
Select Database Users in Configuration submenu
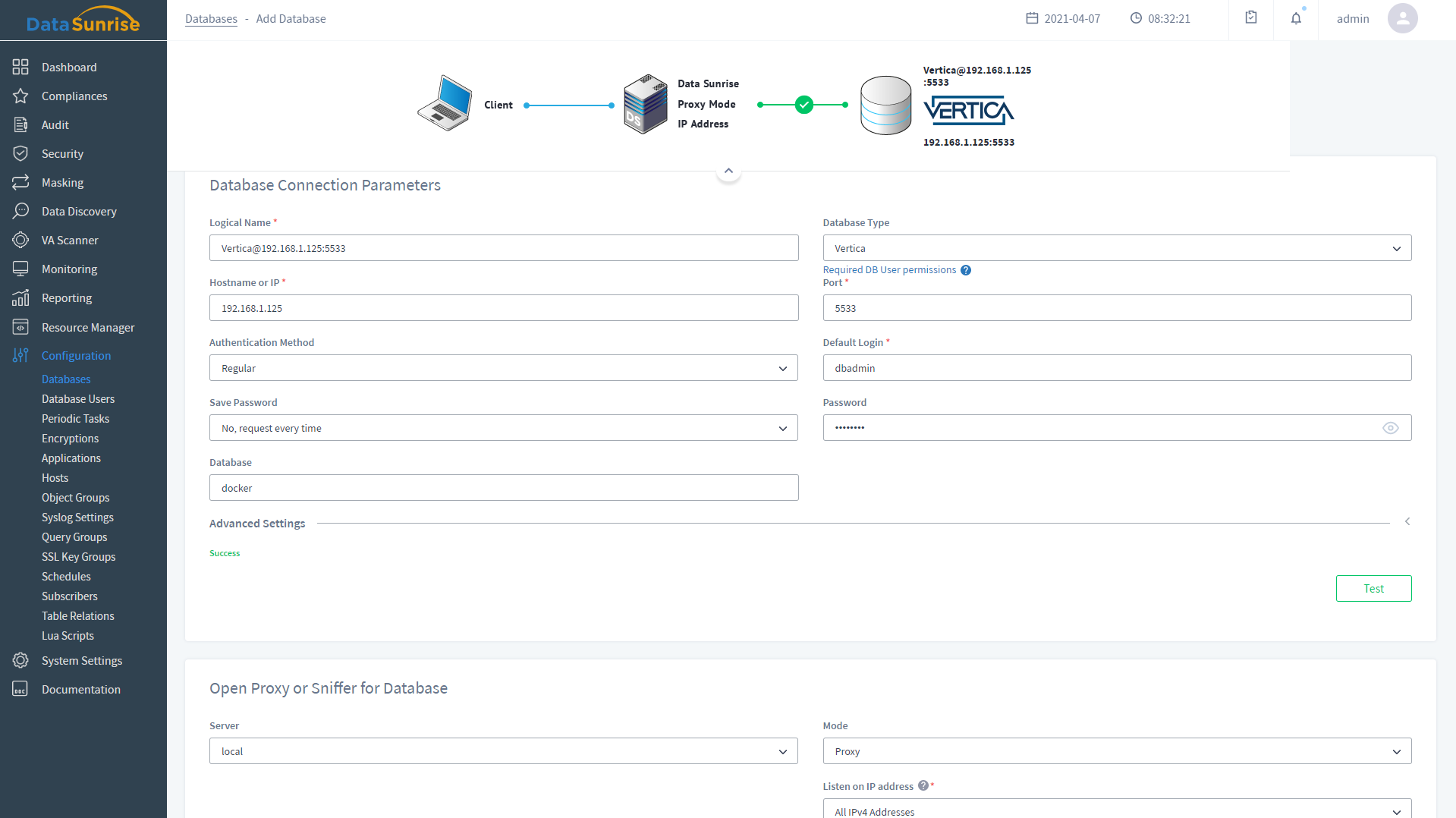click(x=78, y=399)
